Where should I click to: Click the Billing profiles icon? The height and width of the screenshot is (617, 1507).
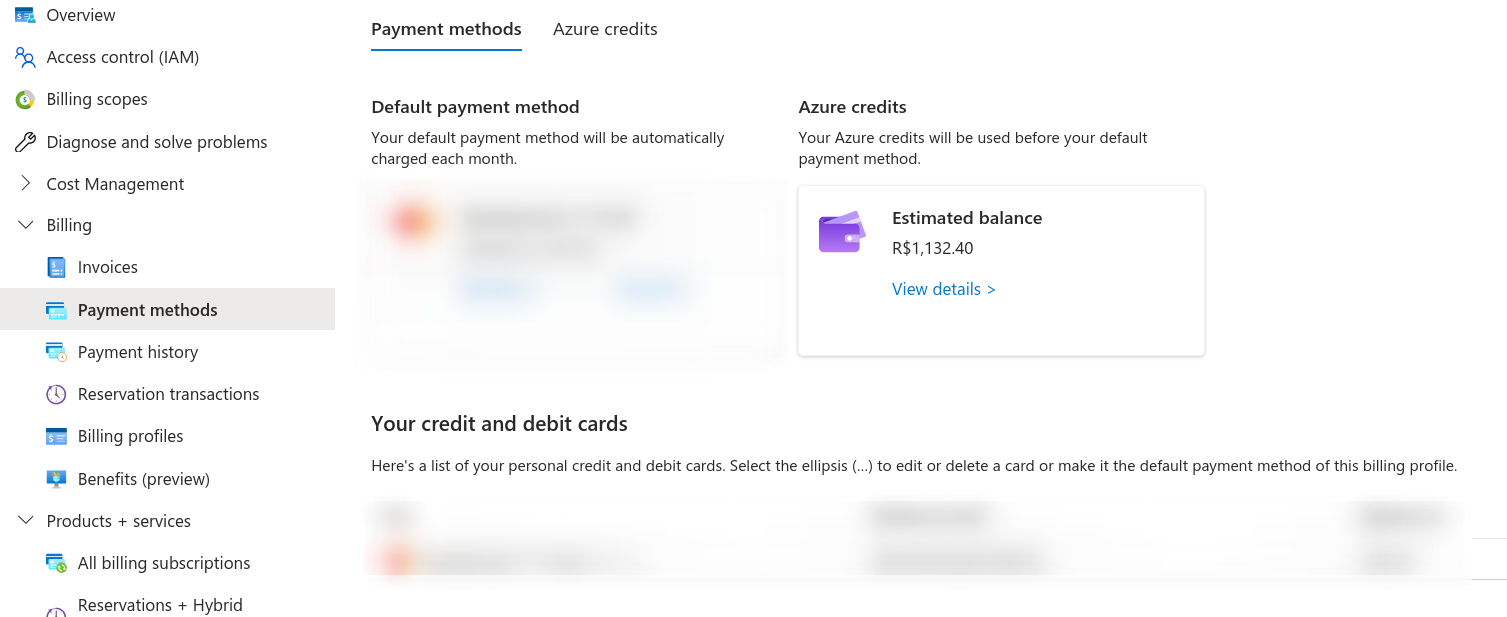click(x=56, y=436)
